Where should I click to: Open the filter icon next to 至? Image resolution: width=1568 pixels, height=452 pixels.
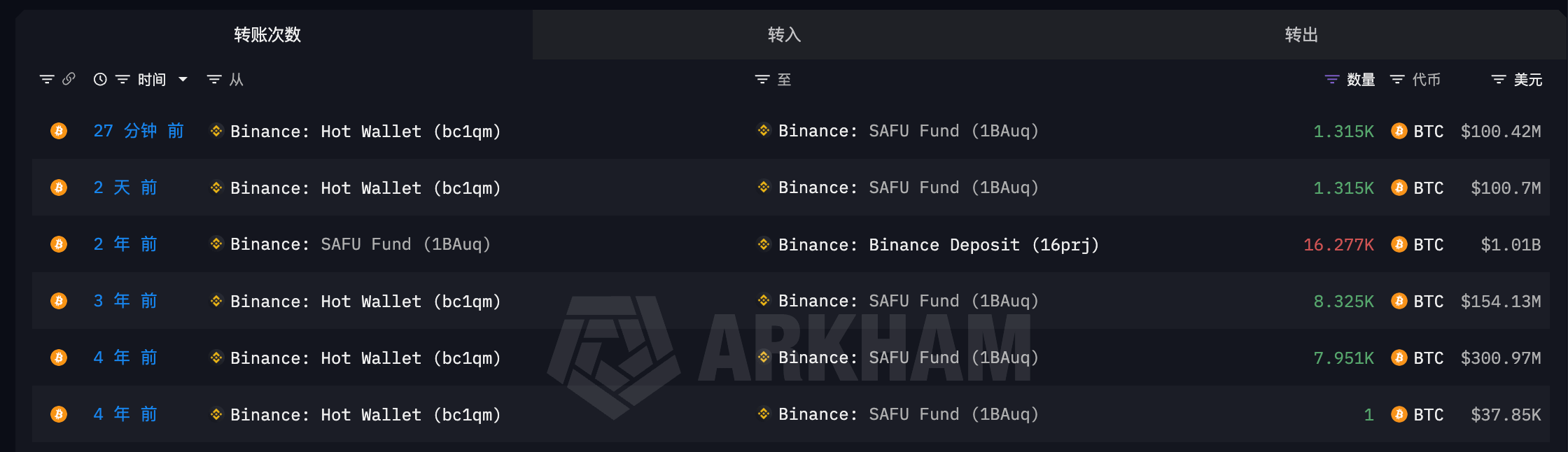762,79
